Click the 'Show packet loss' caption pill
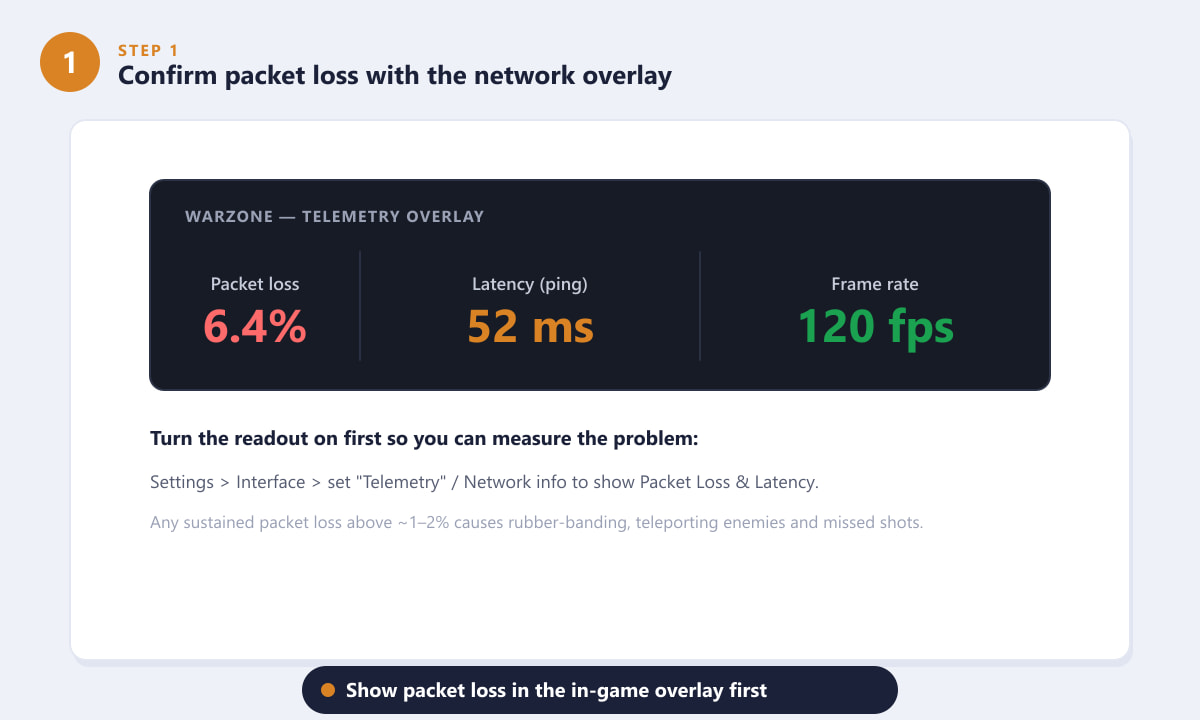Screen dimensions: 1200x720 [x=600, y=690]
